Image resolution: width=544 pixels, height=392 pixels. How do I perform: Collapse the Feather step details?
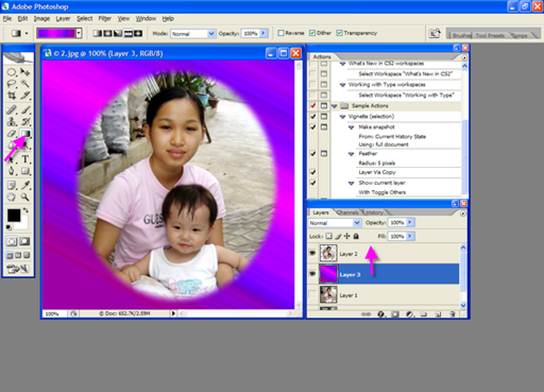pos(351,154)
